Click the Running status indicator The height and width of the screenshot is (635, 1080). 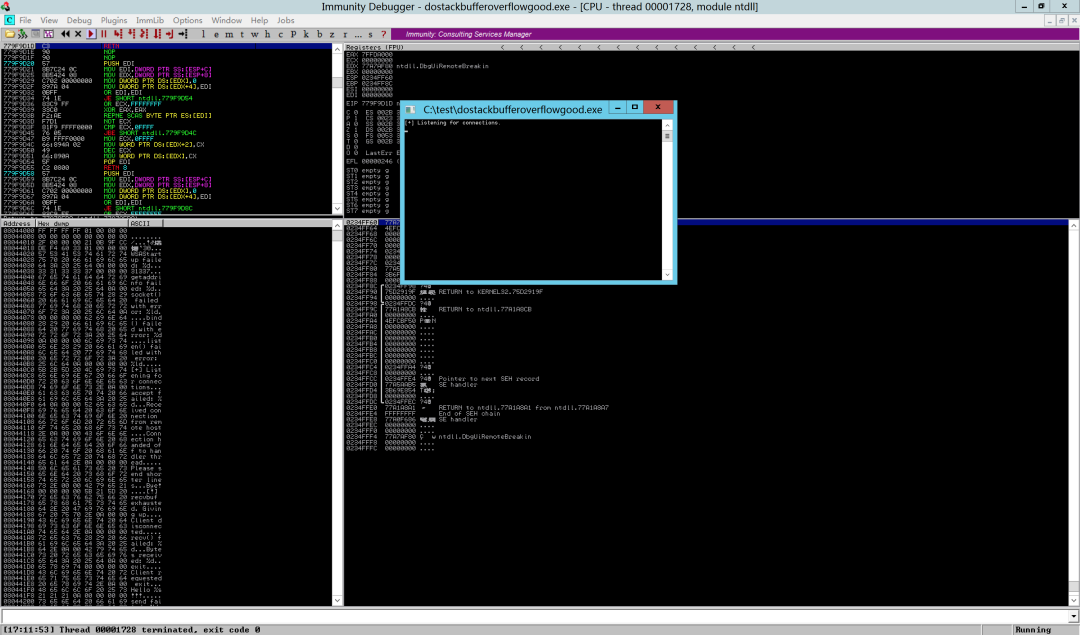tap(1032, 629)
